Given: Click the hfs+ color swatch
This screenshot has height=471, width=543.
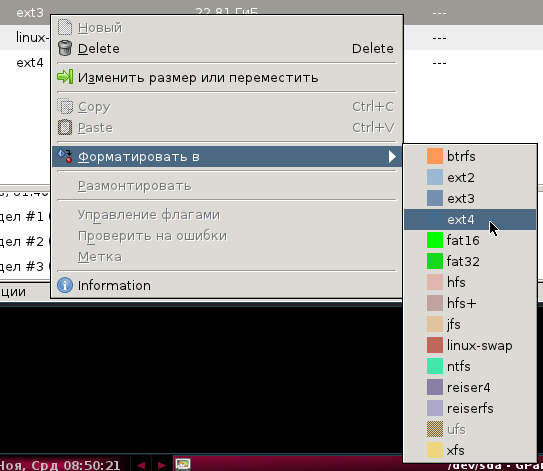Looking at the screenshot, I should click(435, 303).
